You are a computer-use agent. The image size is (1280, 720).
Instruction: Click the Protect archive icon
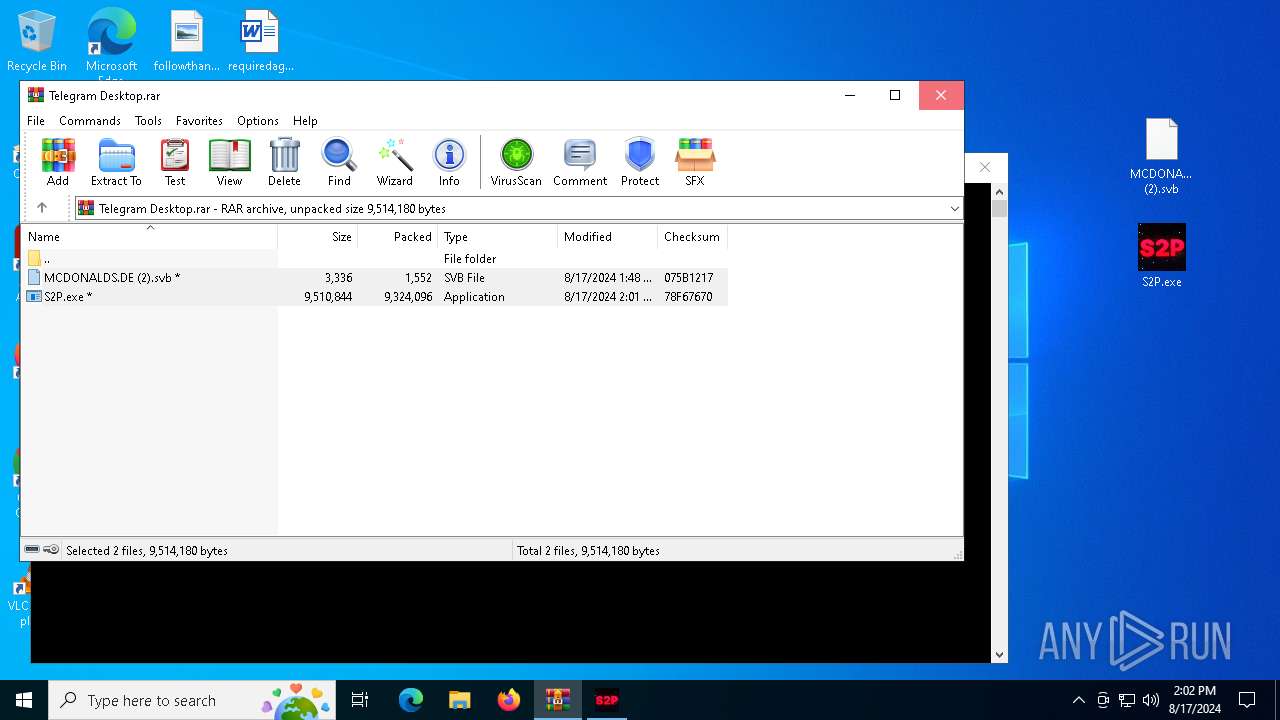(640, 162)
